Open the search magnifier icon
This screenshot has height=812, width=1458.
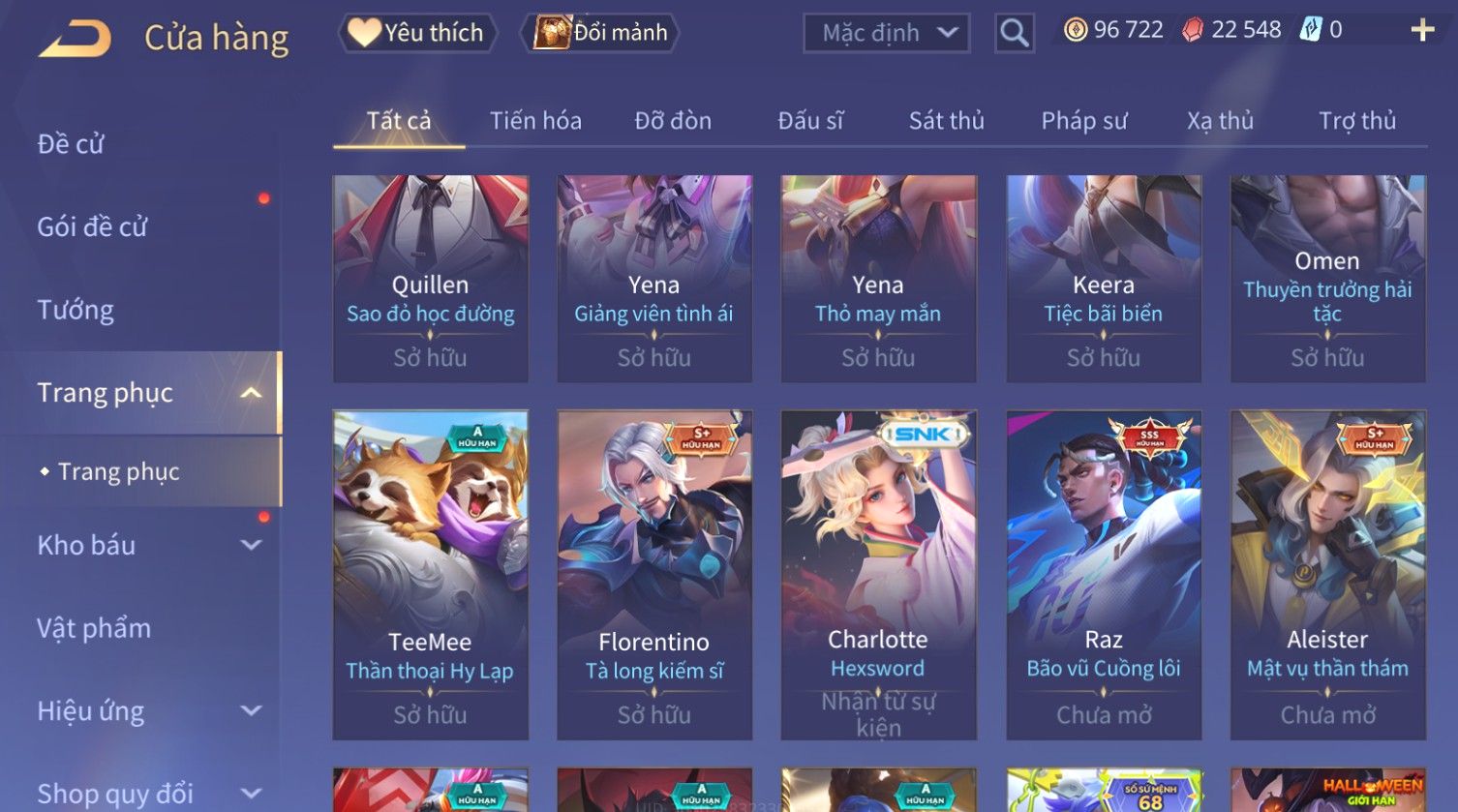[1014, 33]
